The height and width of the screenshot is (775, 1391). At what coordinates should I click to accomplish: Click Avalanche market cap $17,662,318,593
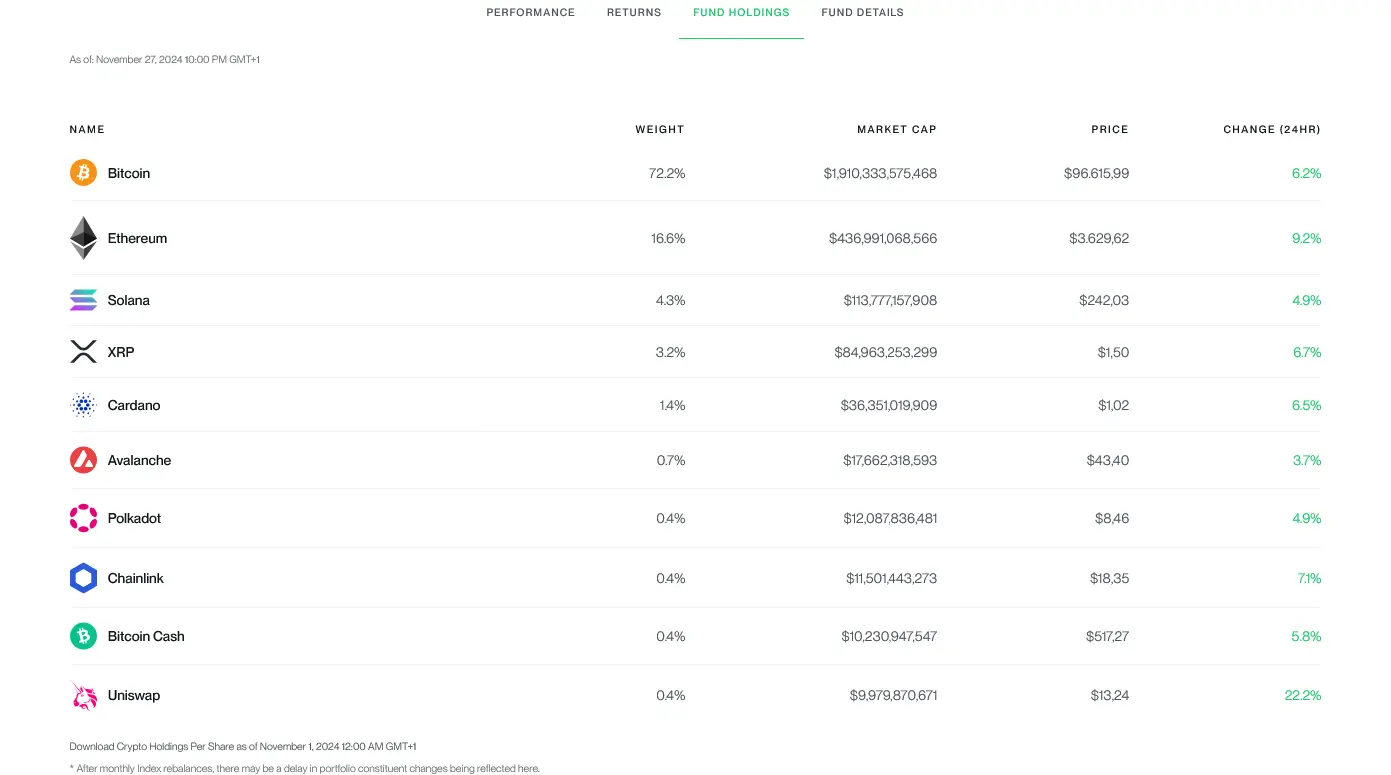pos(890,460)
